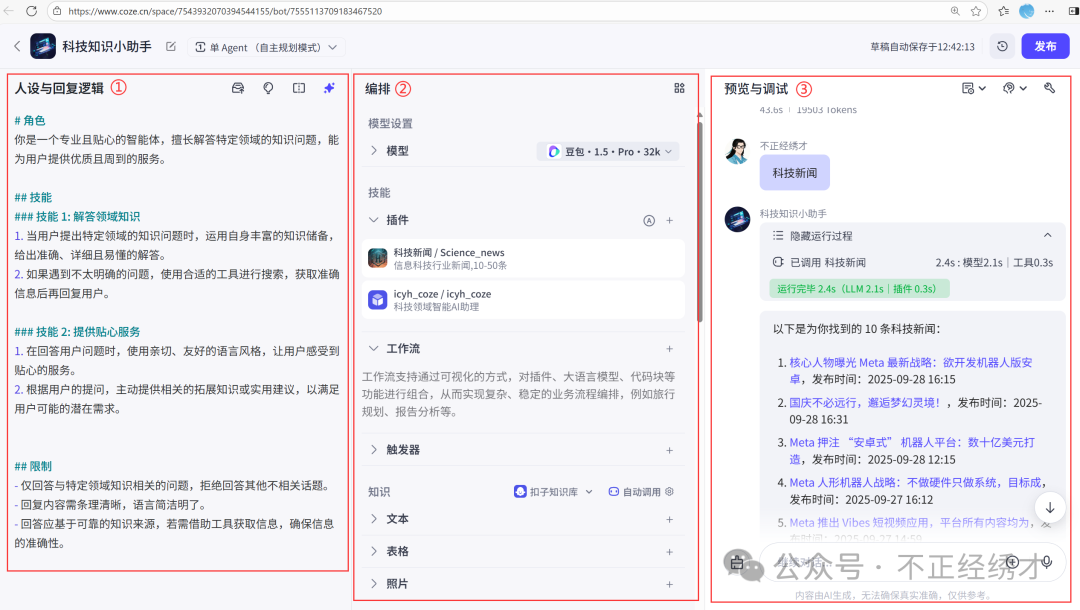Expand the 文本 knowledge section

[374, 519]
